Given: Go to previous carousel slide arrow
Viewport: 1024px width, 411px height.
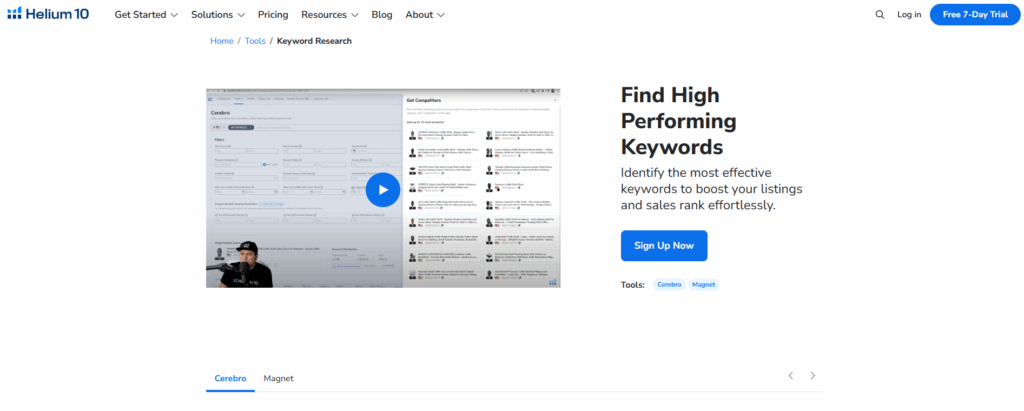Looking at the screenshot, I should click(790, 376).
